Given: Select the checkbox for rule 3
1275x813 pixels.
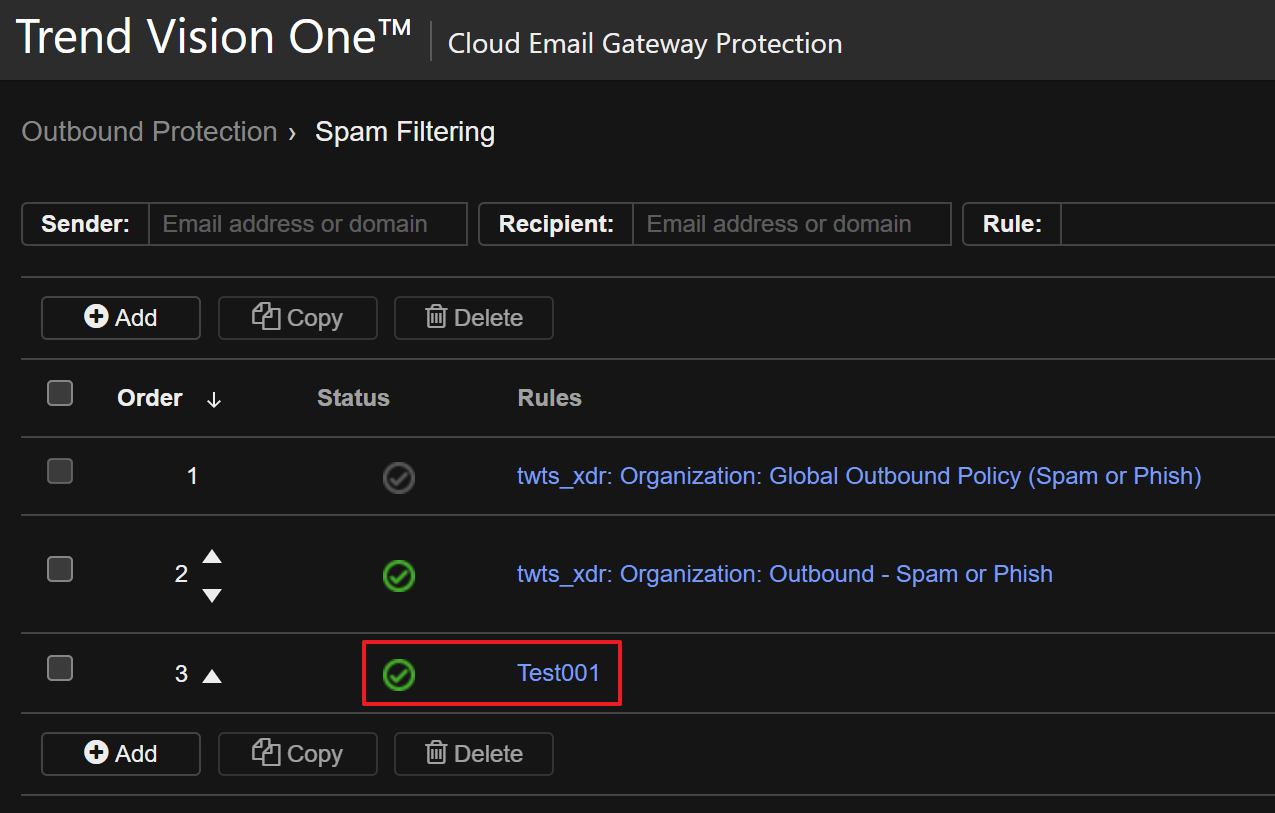Looking at the screenshot, I should click(60, 668).
